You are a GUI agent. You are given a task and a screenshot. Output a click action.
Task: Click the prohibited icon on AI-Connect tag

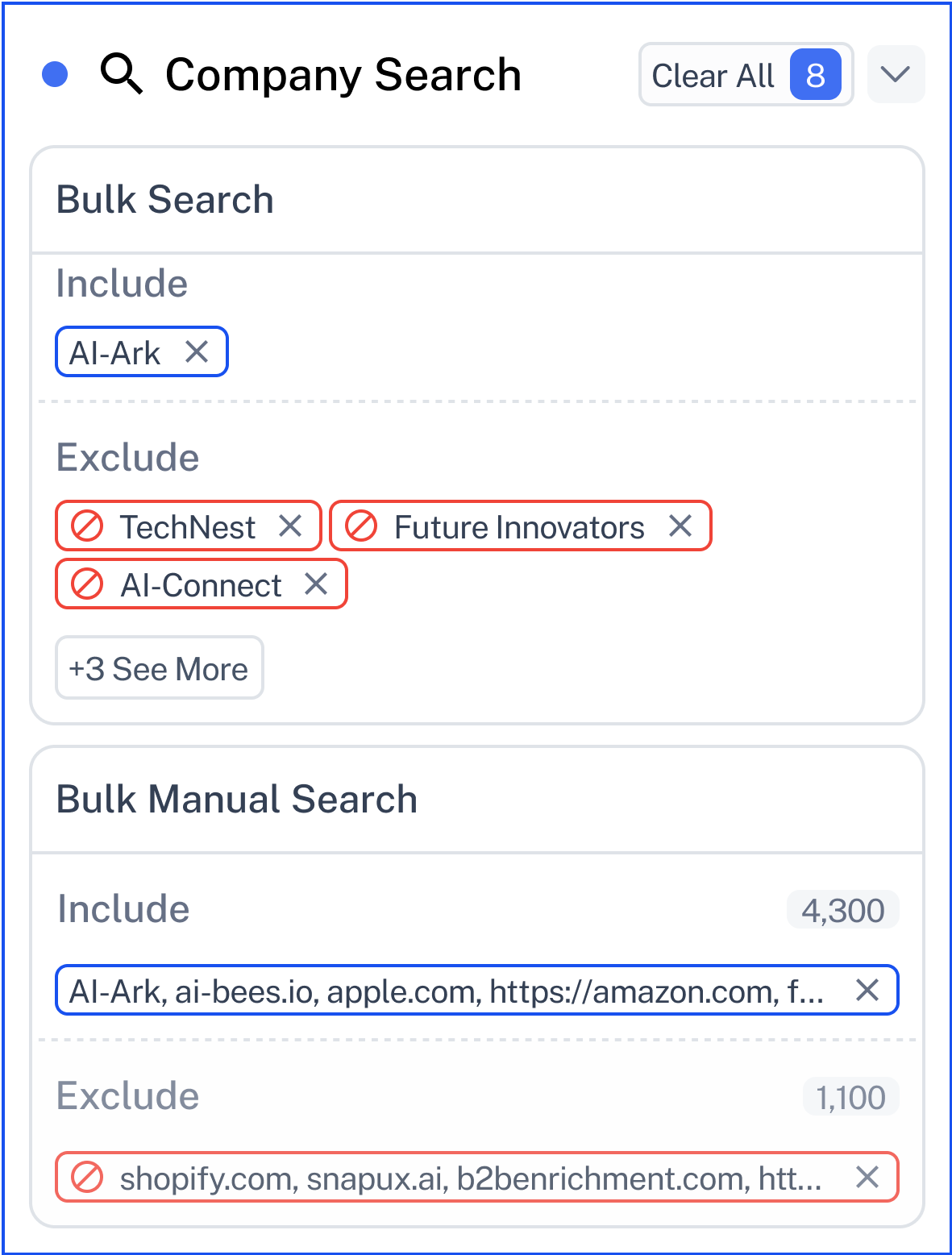[87, 584]
